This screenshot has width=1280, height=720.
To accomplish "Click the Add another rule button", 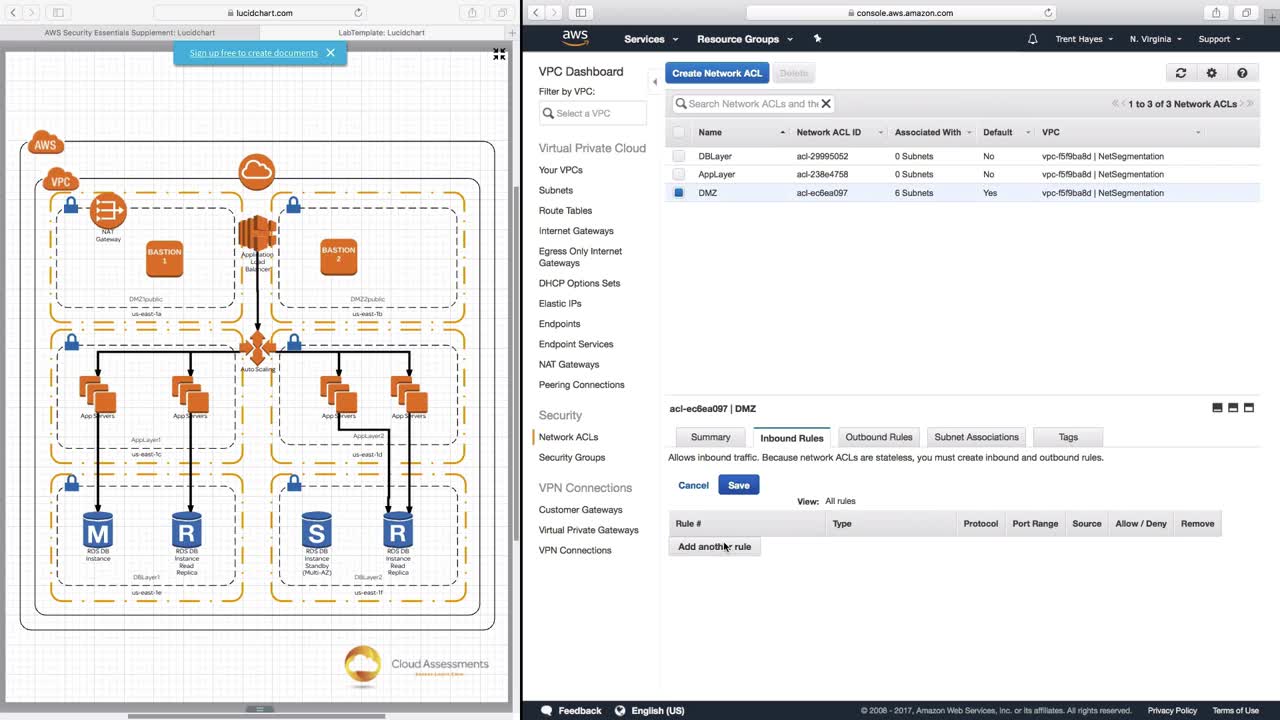I will (x=714, y=547).
